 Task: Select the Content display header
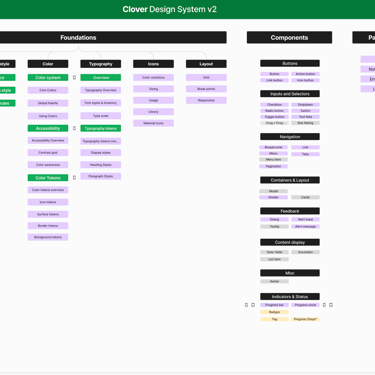click(290, 242)
